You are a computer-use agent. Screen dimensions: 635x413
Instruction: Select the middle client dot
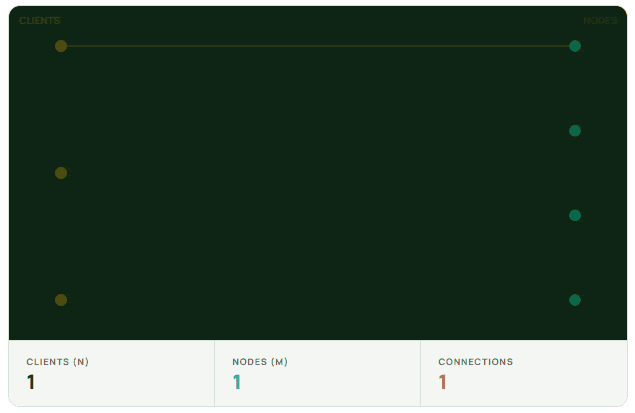tap(61, 173)
